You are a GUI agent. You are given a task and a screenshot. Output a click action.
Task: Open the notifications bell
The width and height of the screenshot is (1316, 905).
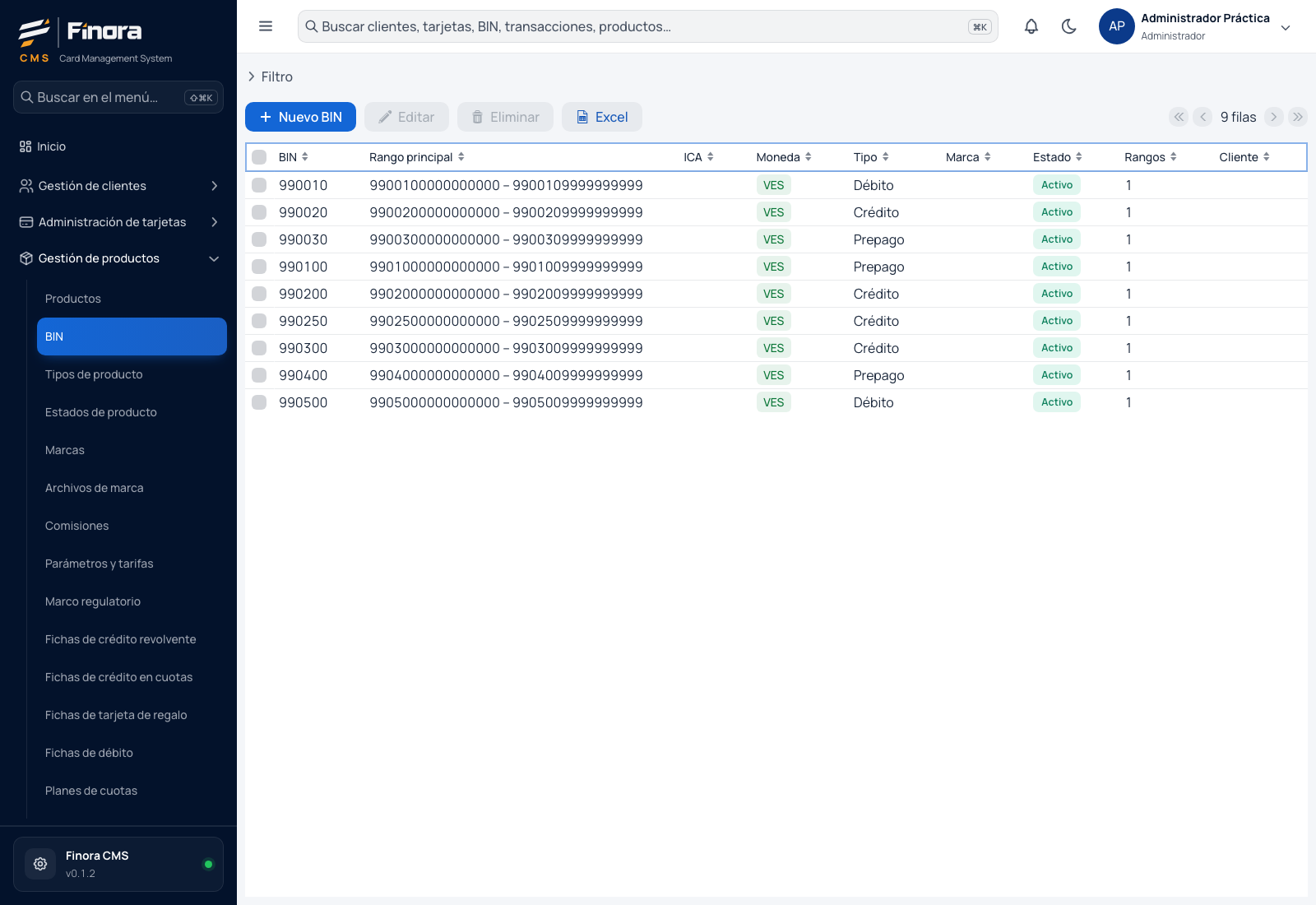[x=1031, y=26]
